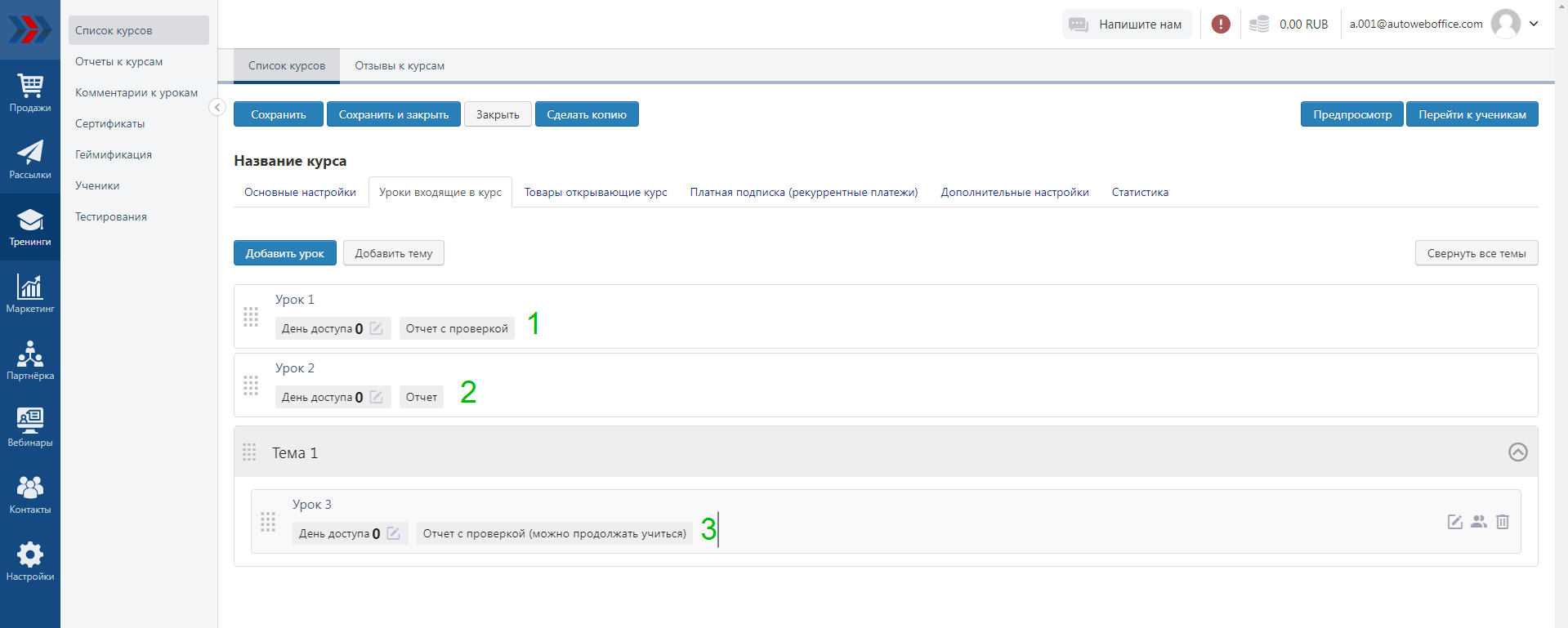Click the red alert notification icon

tap(1221, 24)
